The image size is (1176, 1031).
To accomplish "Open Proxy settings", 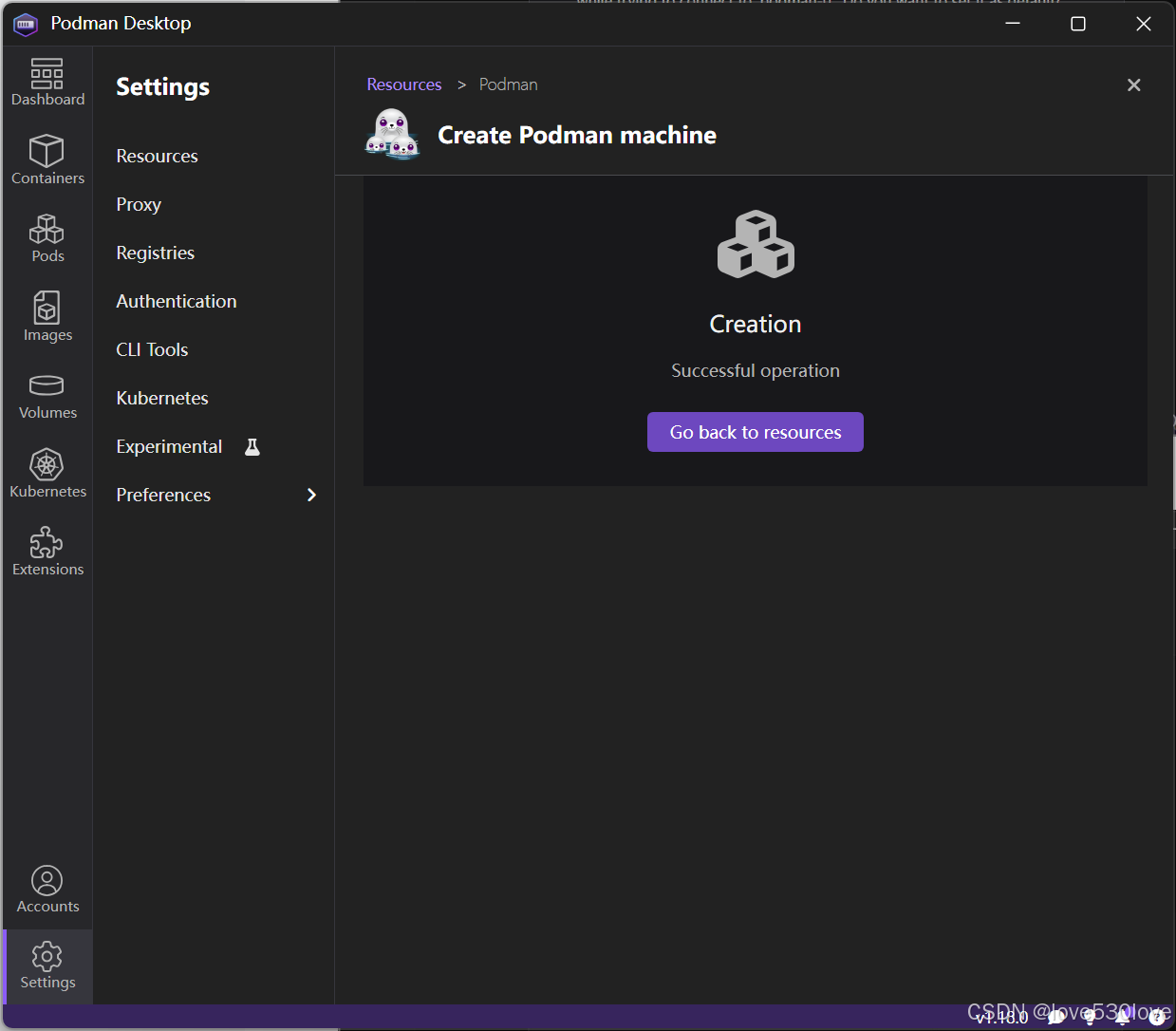I will (139, 204).
